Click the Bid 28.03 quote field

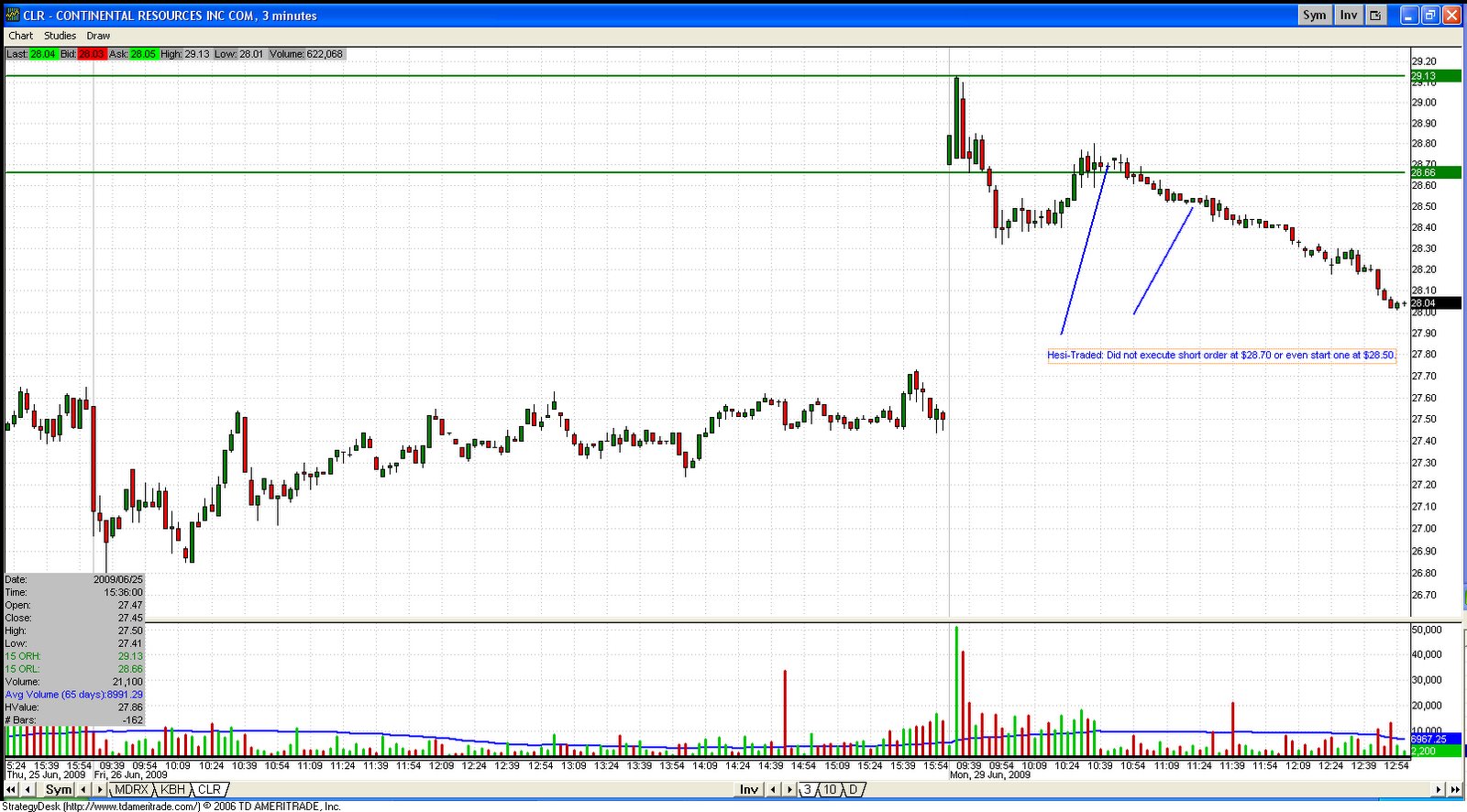[x=83, y=54]
